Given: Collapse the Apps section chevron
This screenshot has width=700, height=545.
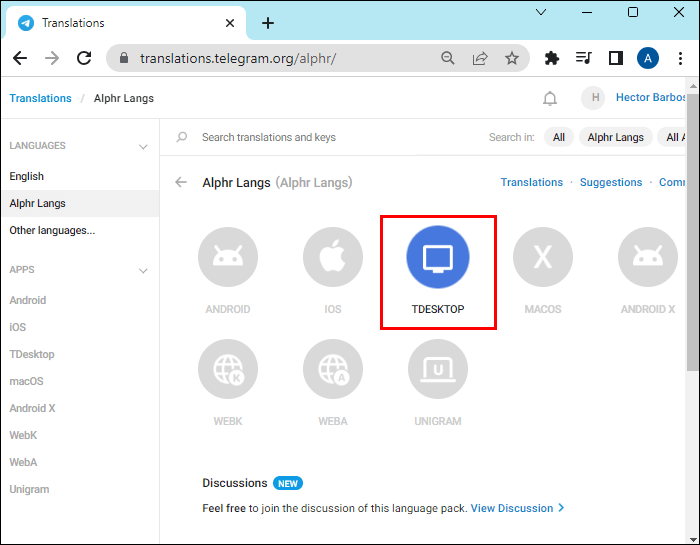Looking at the screenshot, I should point(143,270).
